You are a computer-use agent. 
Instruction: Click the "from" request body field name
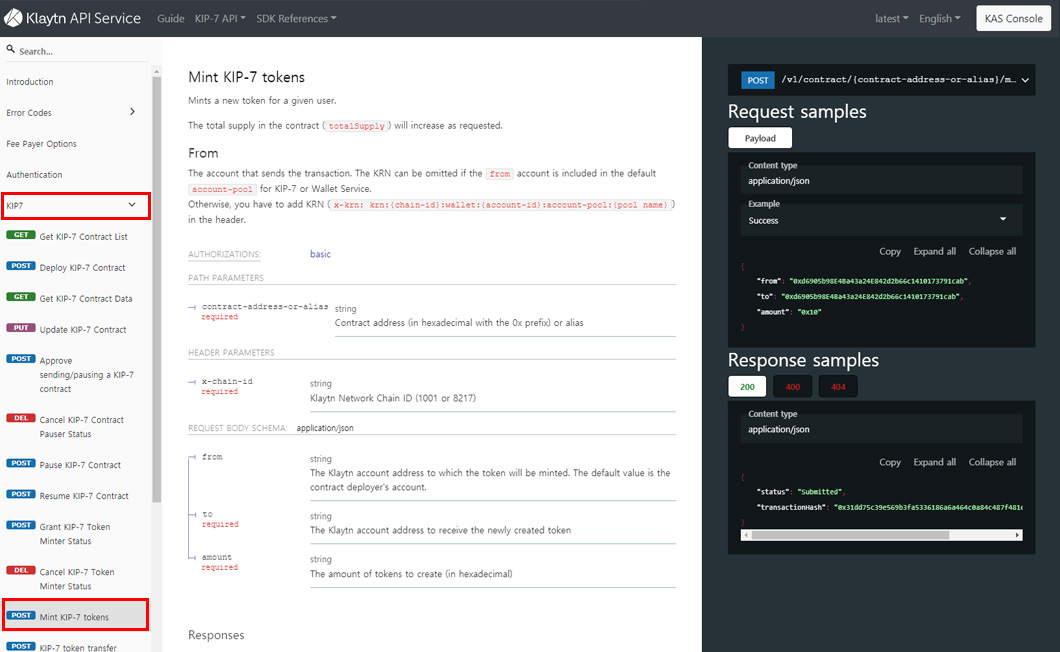pyautogui.click(x=212, y=457)
